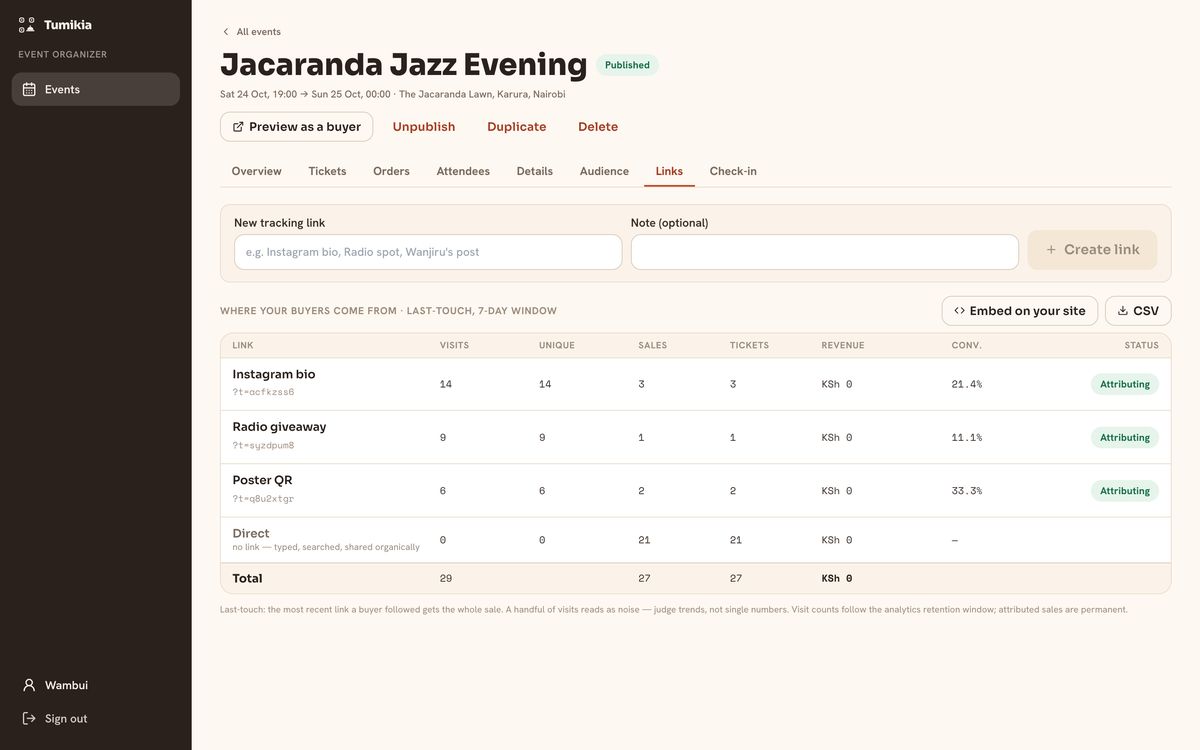Click the Sign out arrow icon
1200x750 pixels.
[29, 718]
